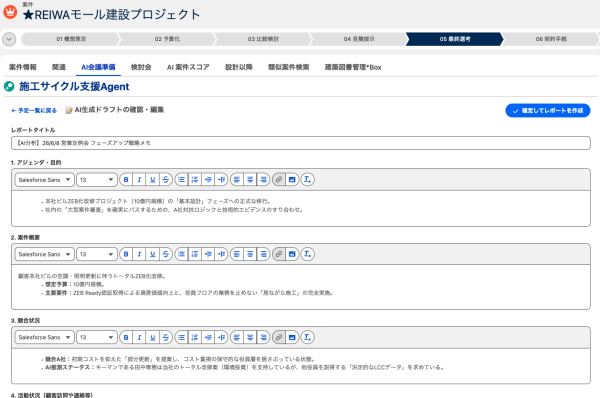Image resolution: width=600 pixels, height=398 pixels.
Task: Open the 案件情報 tab
Action: pos(23,67)
